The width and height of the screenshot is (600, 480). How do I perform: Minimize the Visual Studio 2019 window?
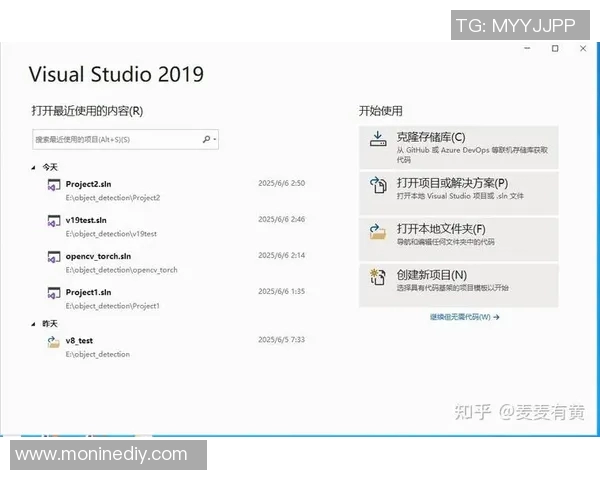tap(527, 49)
